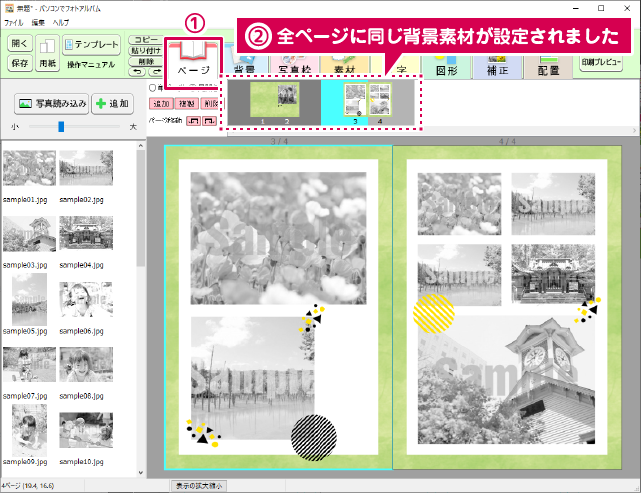
Task: Open the 編集 menu
Action: click(x=38, y=23)
